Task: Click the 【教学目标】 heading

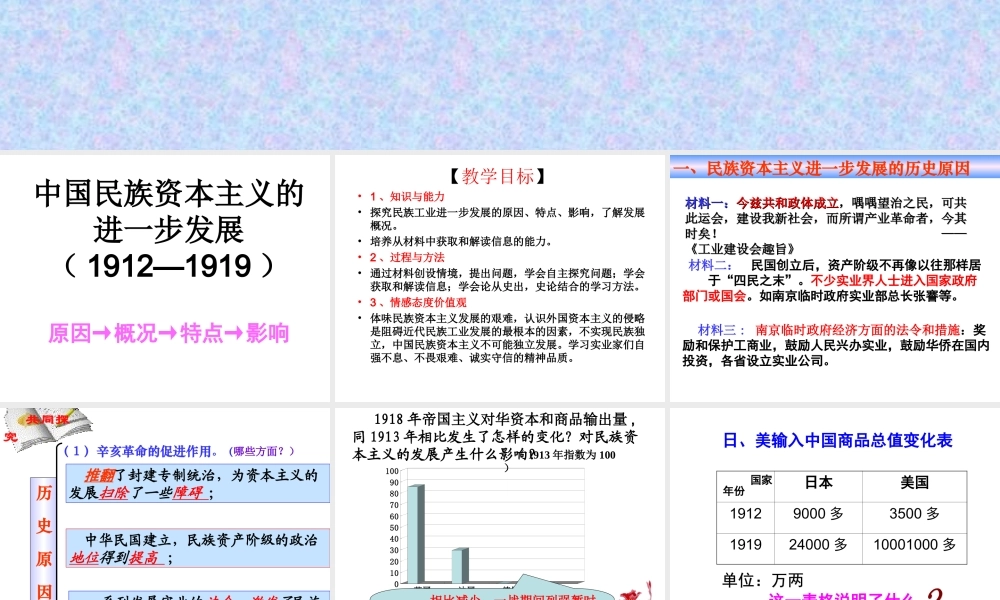Action: point(498,176)
